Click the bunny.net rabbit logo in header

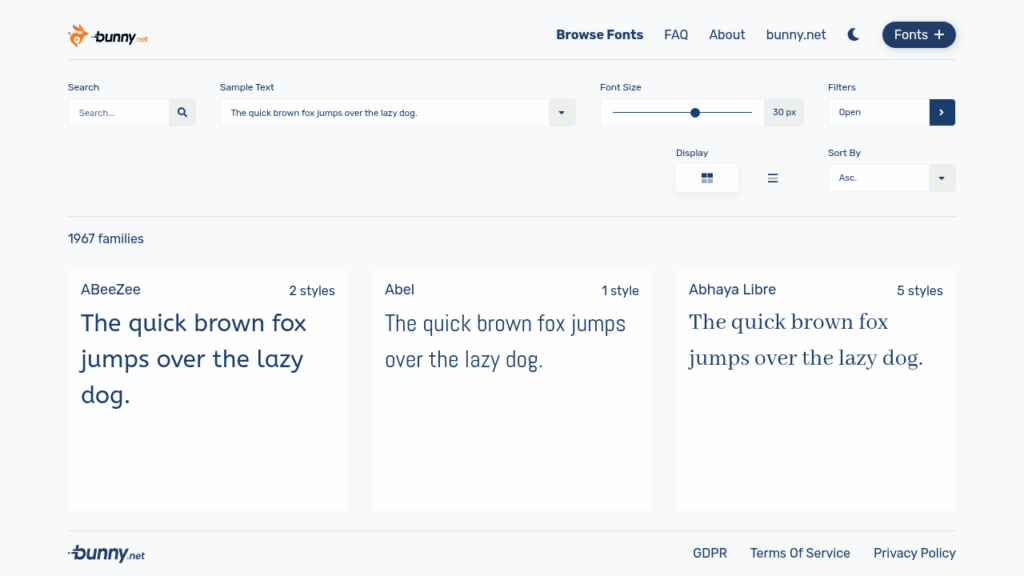pos(108,35)
